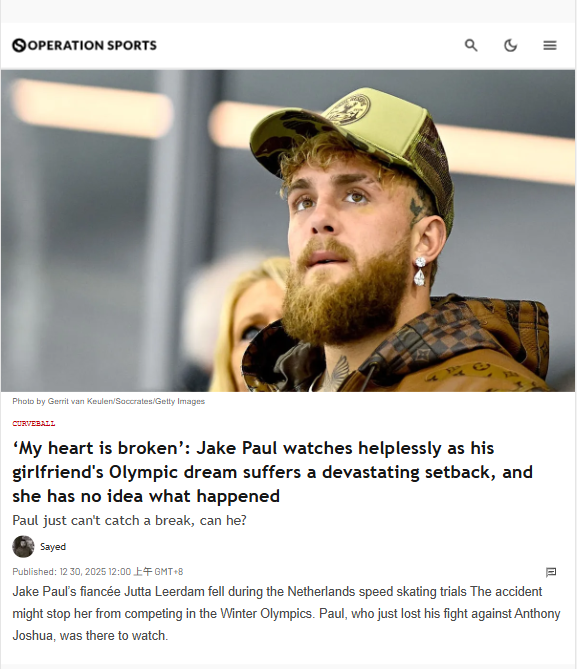577x669 pixels.
Task: Click the camo cap in the photo
Action: [356, 141]
